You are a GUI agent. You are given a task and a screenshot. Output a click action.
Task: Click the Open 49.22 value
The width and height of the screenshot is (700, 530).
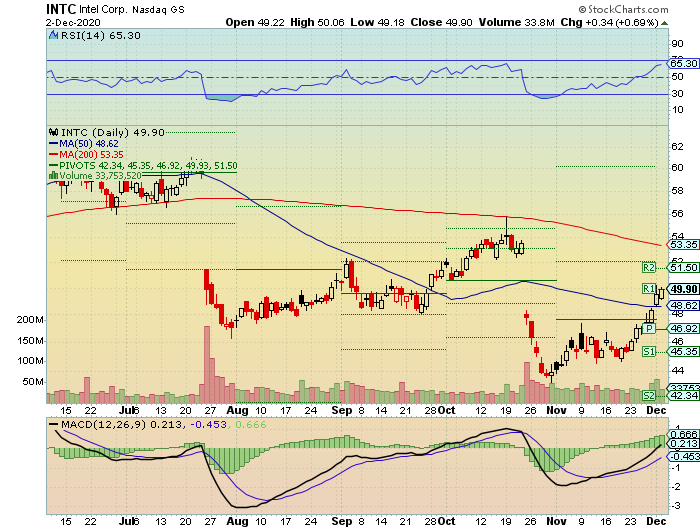click(x=254, y=22)
